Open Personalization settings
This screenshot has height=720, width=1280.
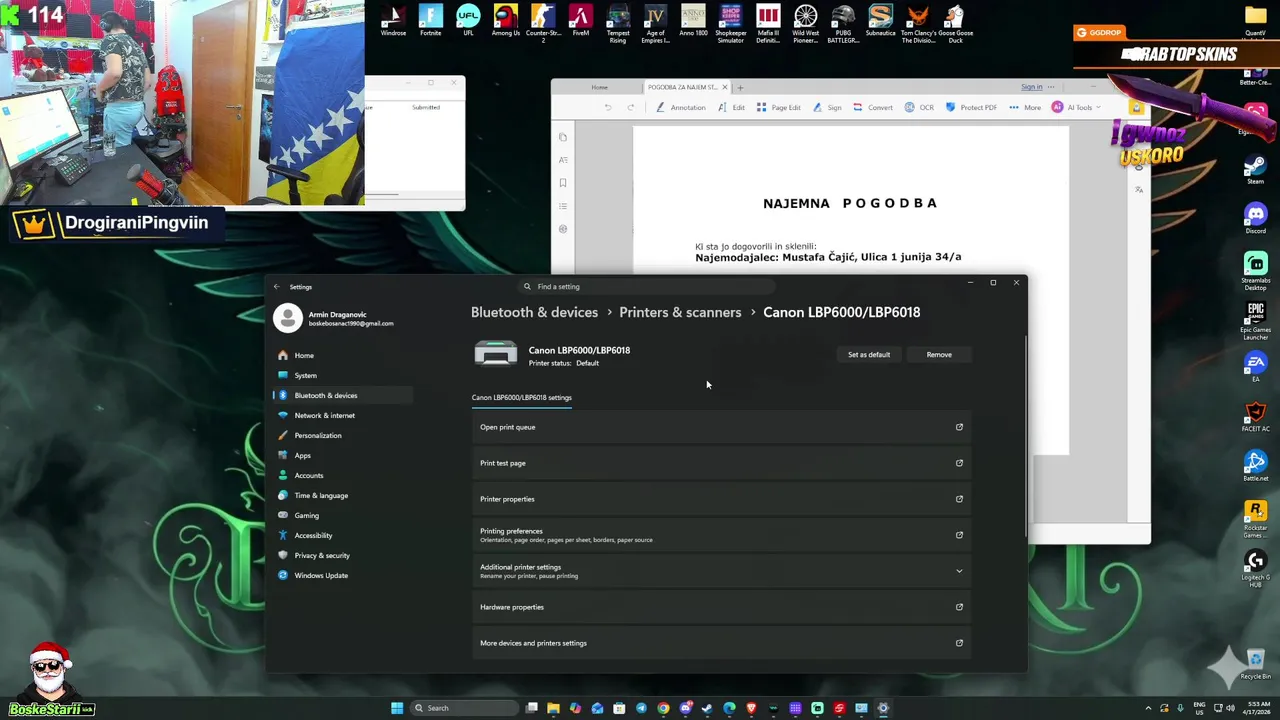pos(342,435)
